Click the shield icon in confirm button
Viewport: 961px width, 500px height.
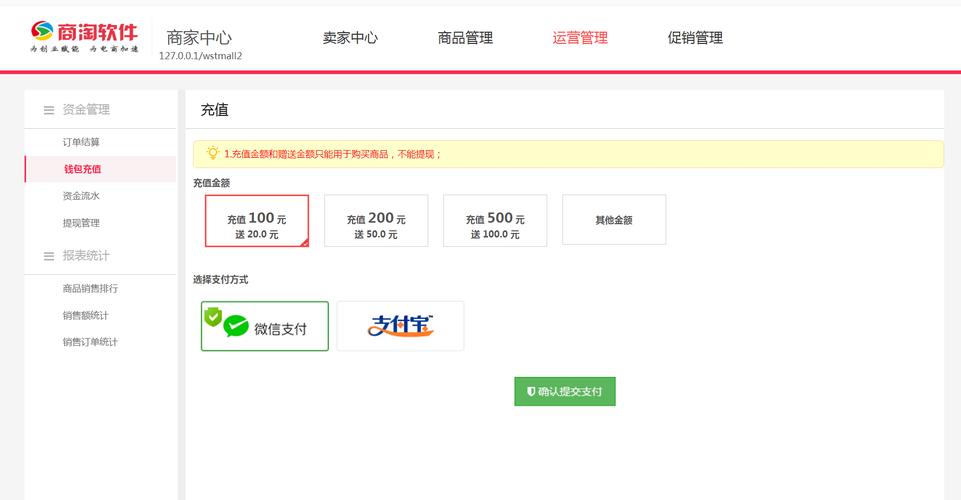(x=531, y=391)
